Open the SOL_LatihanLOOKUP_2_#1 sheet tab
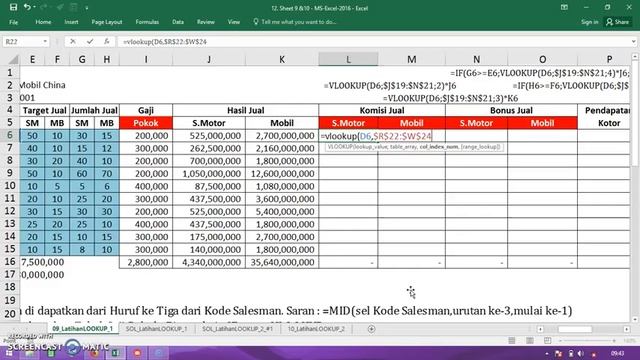 (x=237, y=329)
